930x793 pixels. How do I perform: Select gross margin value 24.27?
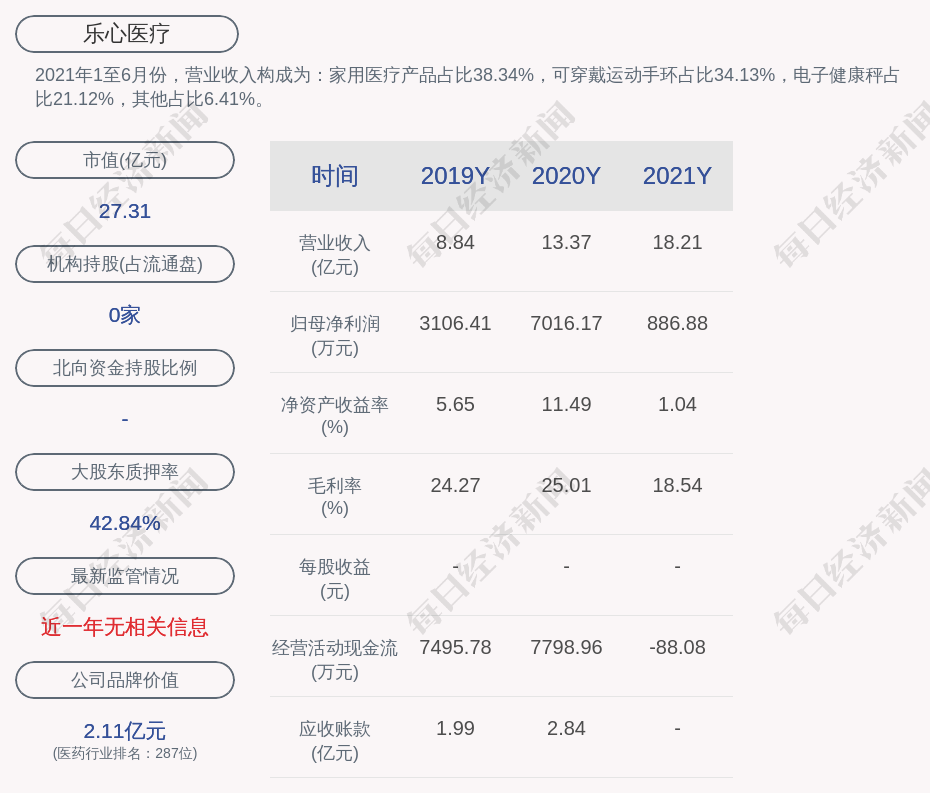[455, 485]
